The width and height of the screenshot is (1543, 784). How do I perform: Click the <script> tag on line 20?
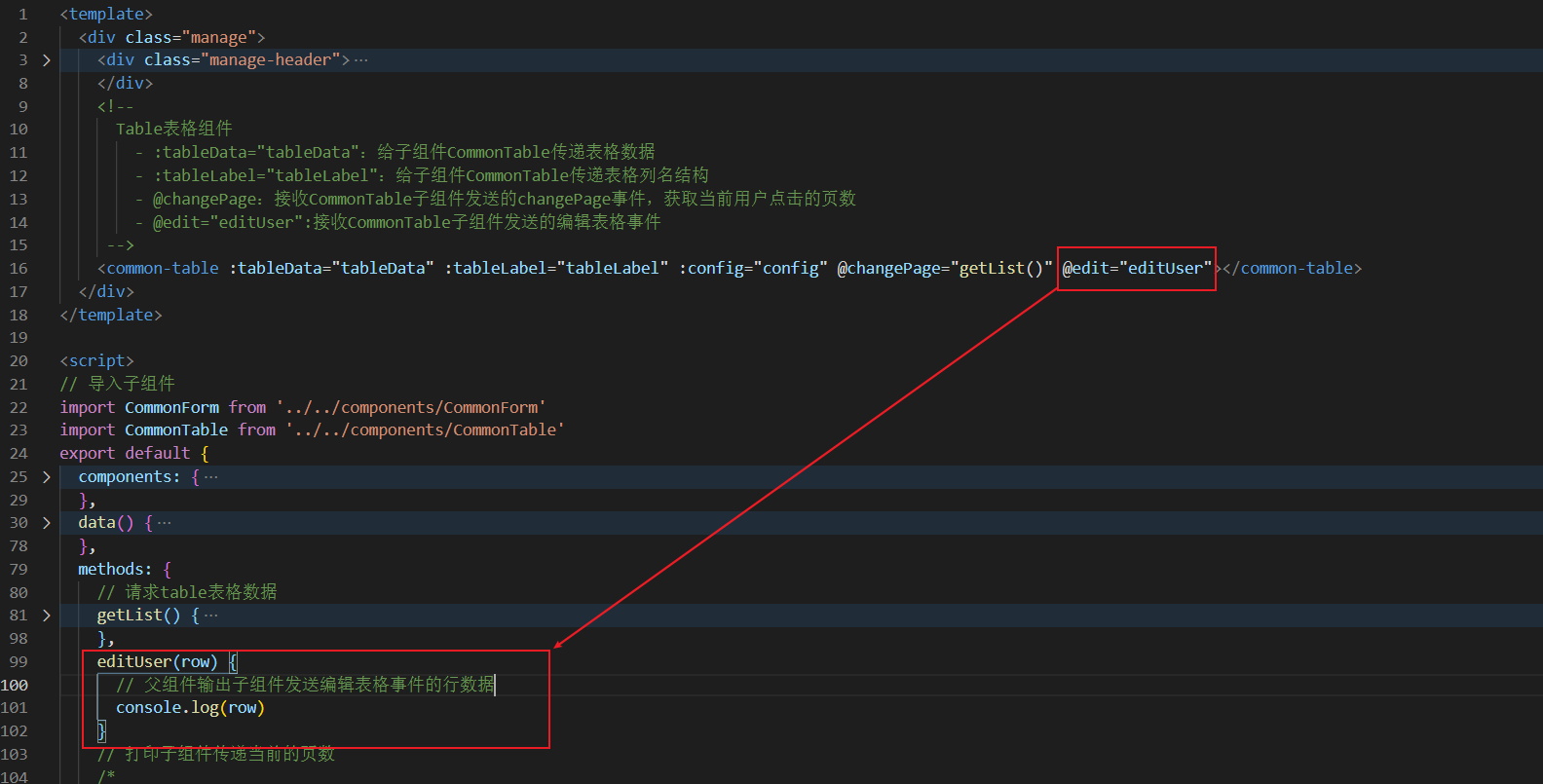(96, 361)
